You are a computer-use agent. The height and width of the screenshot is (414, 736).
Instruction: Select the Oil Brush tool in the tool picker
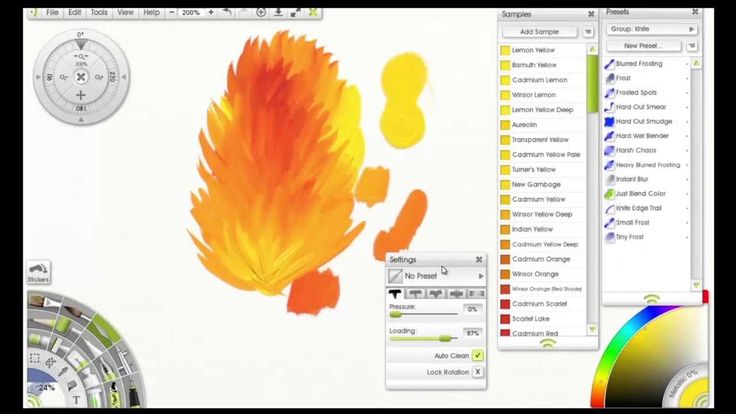click(46, 303)
